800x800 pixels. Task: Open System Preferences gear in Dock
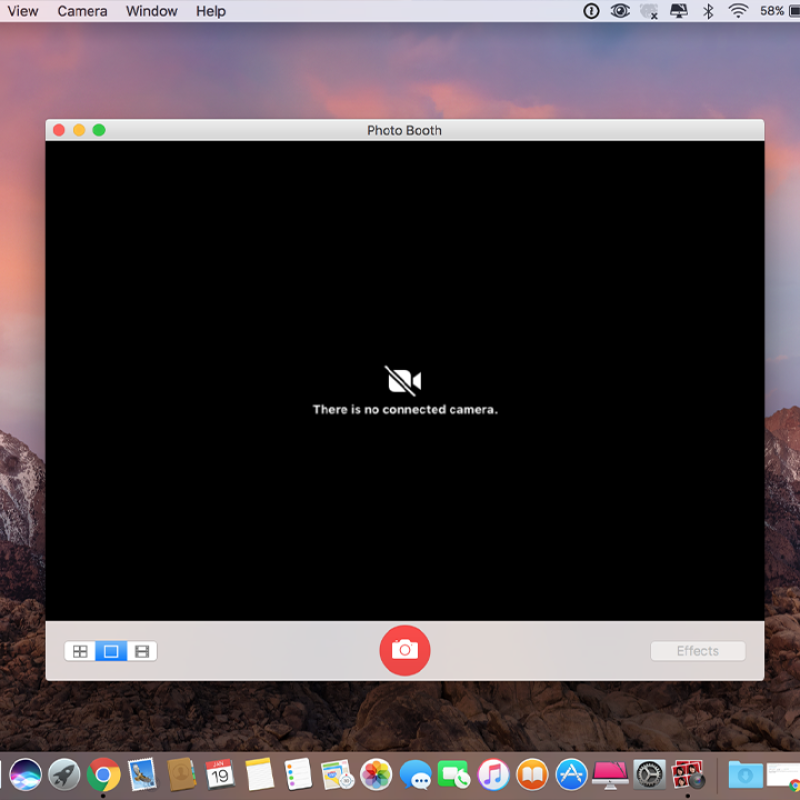click(x=649, y=774)
